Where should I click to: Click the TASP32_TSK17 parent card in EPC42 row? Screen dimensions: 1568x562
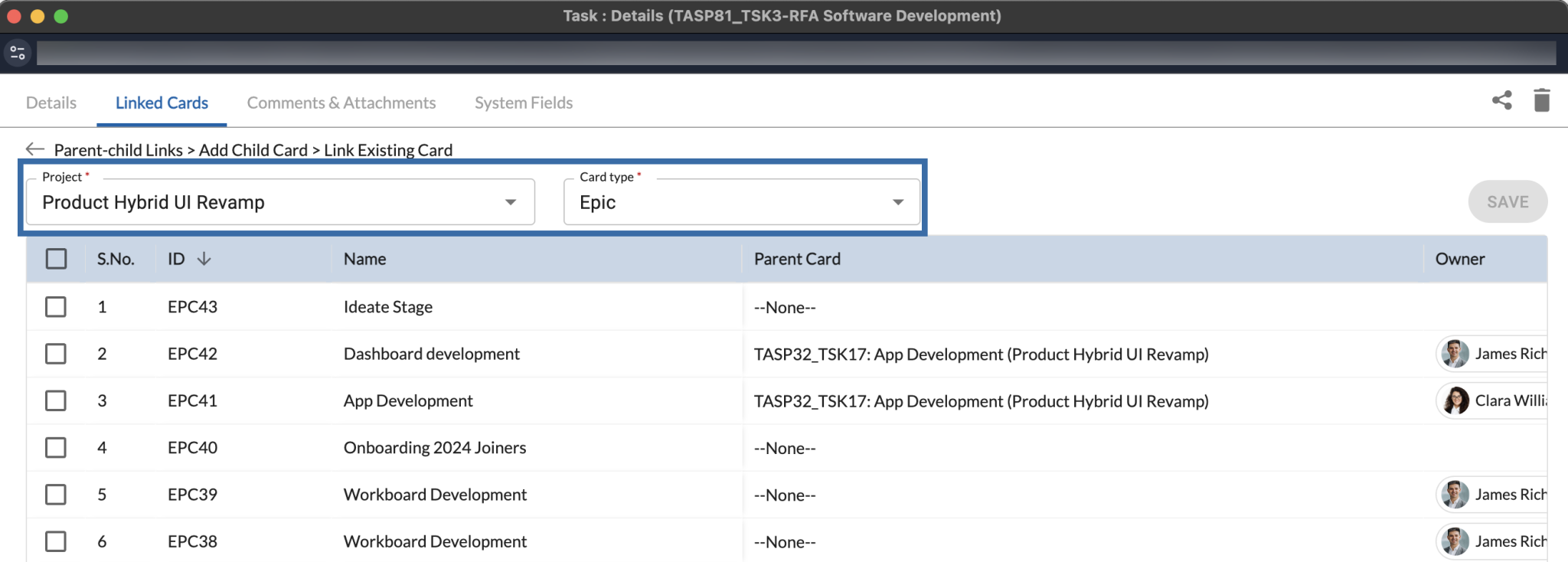click(x=982, y=354)
